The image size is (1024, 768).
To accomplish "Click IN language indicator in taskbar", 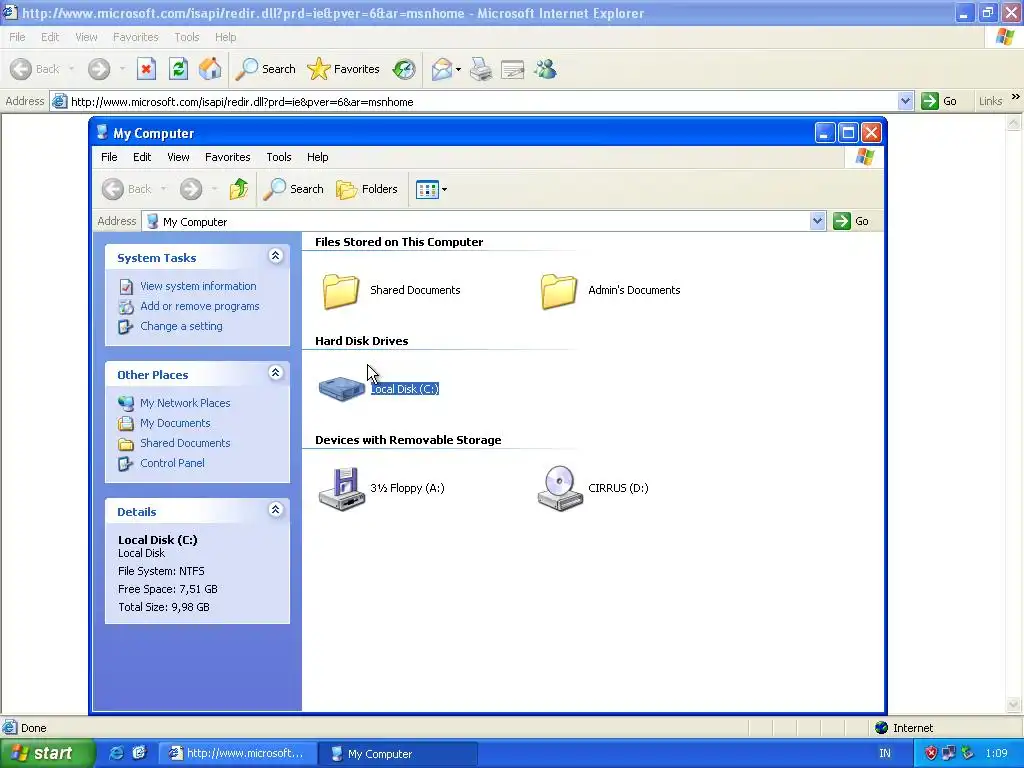I will click(885, 754).
